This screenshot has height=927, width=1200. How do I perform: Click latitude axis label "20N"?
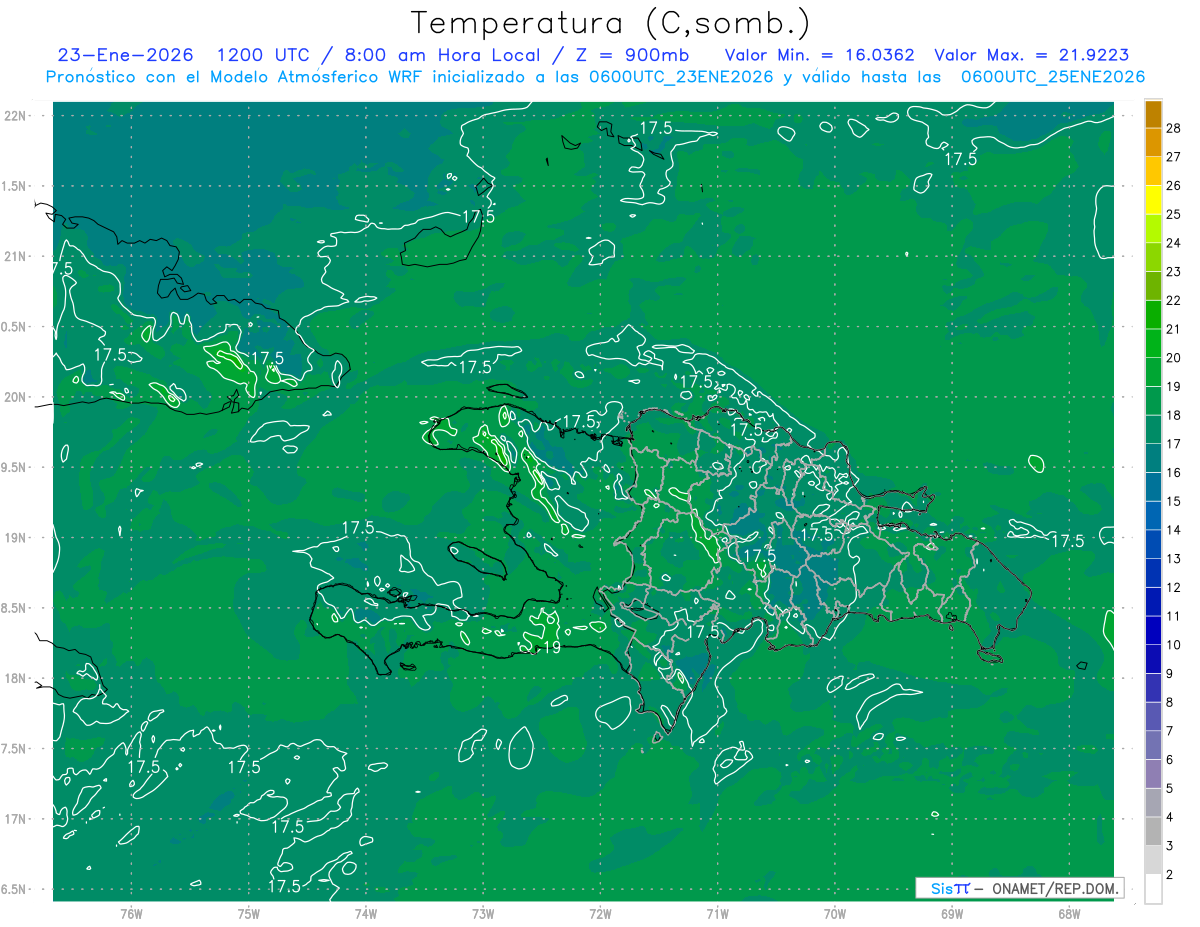pos(17,397)
